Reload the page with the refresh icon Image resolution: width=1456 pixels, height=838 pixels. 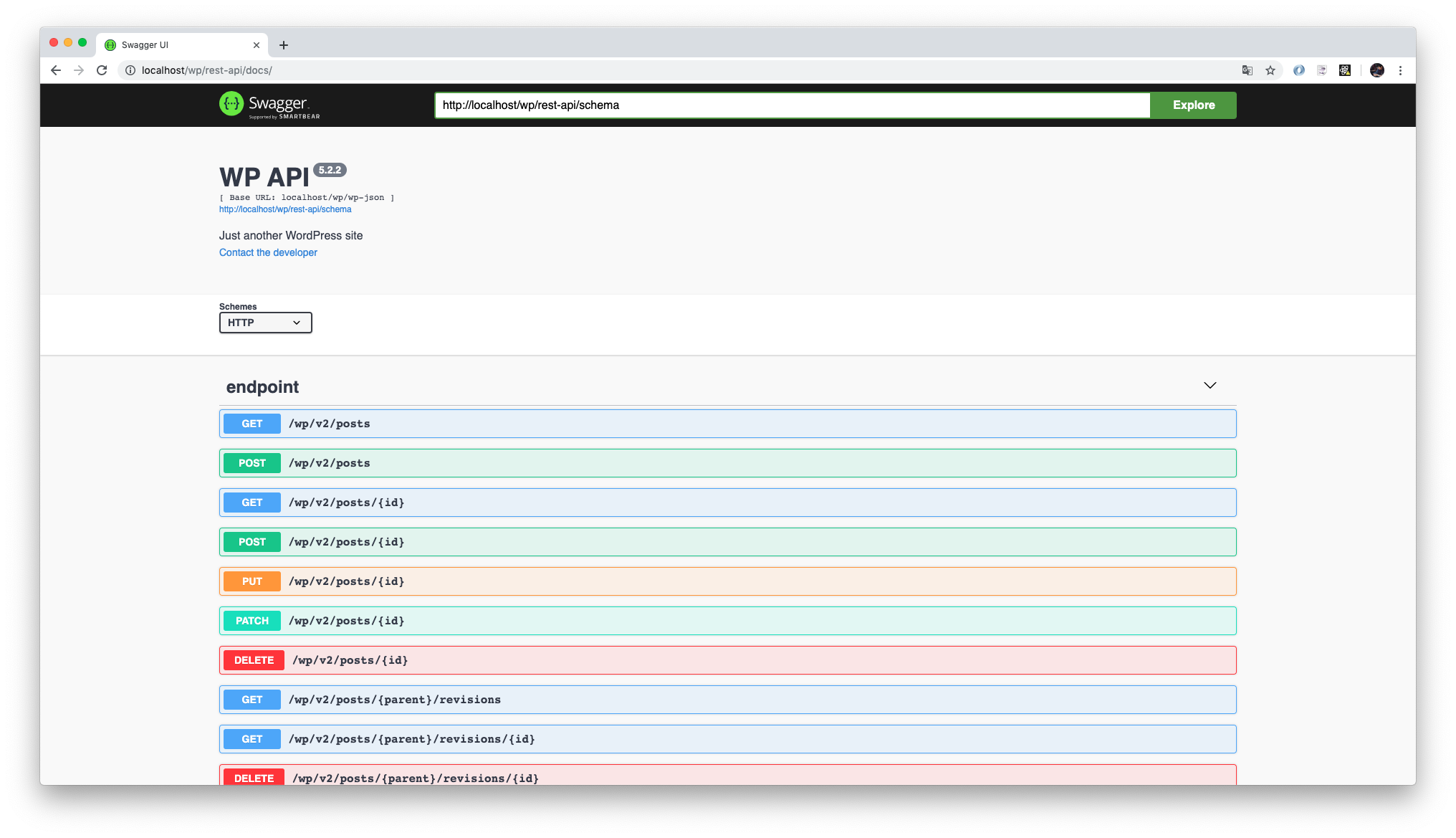click(102, 70)
